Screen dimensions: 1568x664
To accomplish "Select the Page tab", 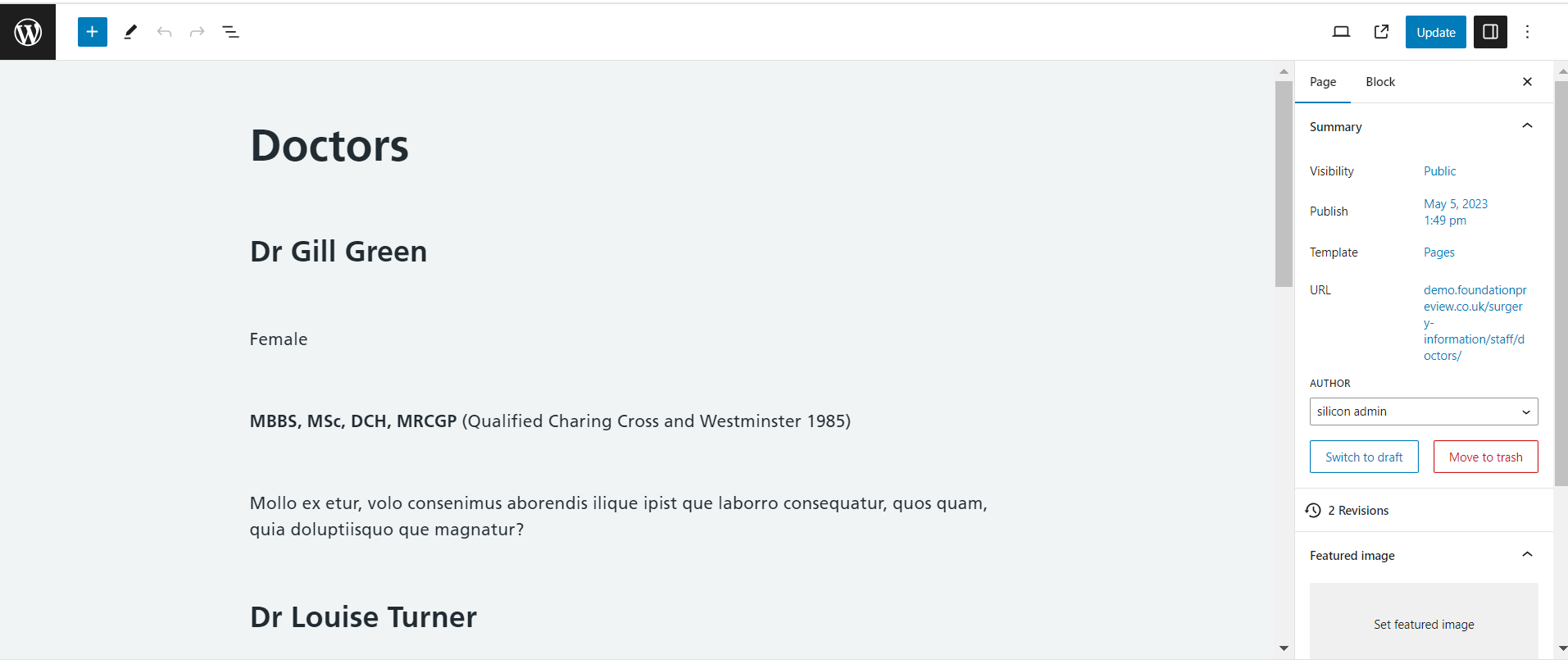I will (x=1323, y=82).
